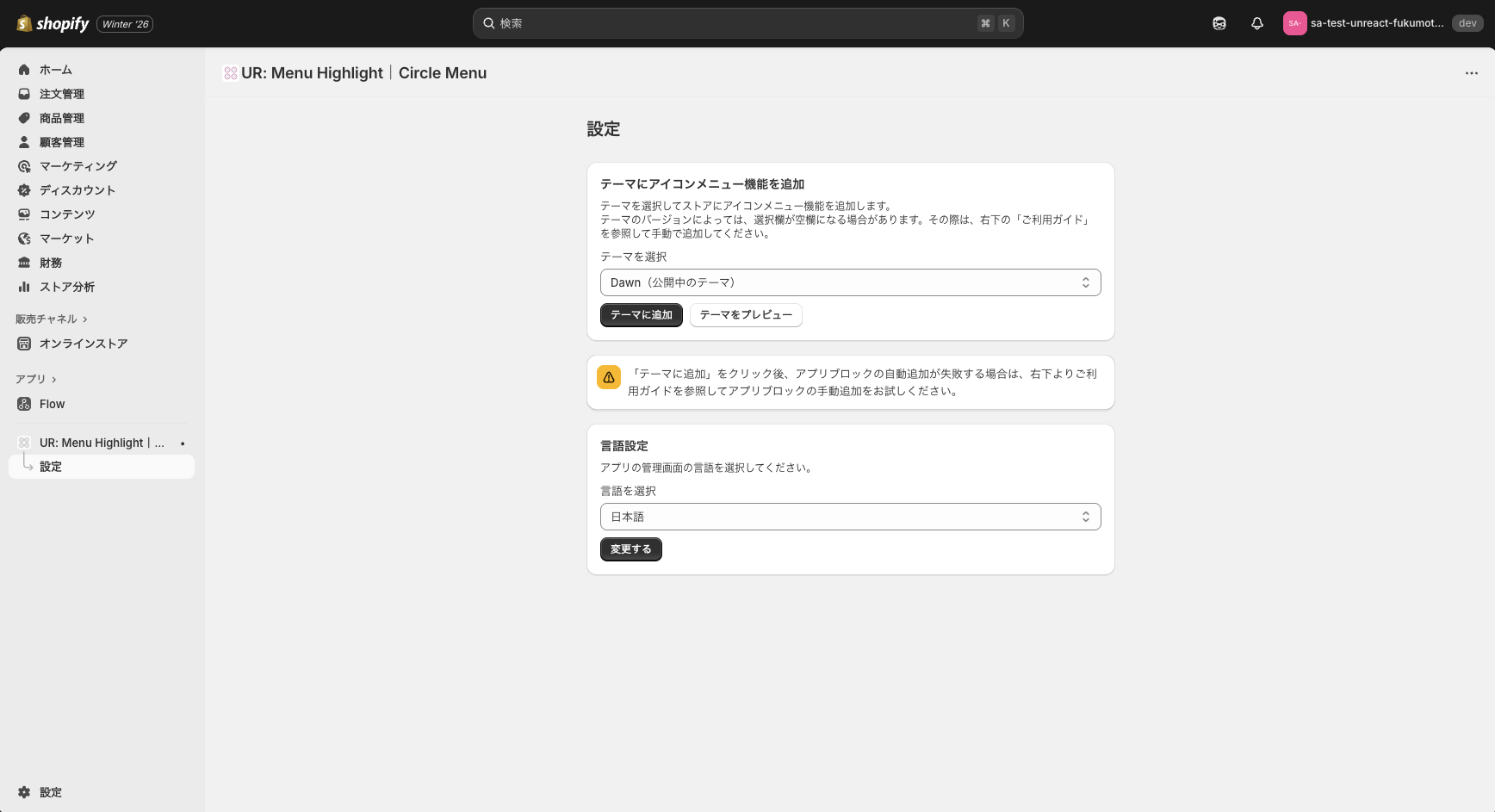Open the notifications bell
This screenshot has width=1495, height=812.
[x=1256, y=23]
